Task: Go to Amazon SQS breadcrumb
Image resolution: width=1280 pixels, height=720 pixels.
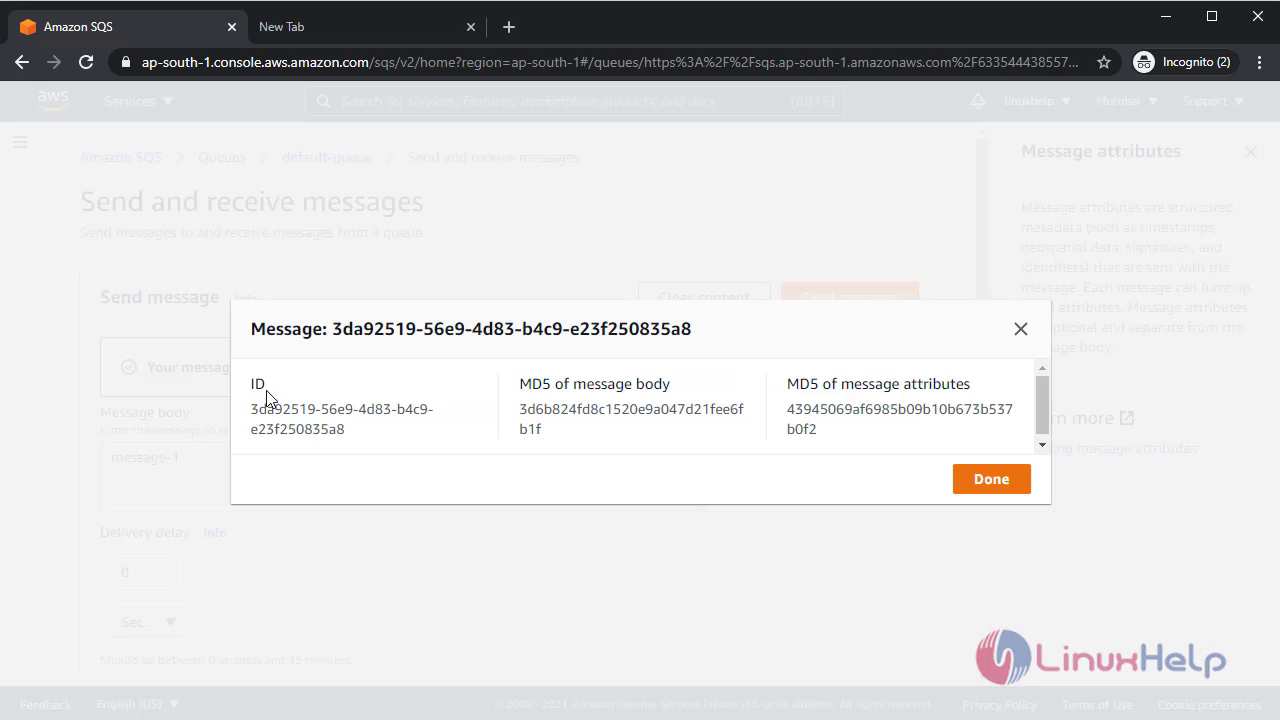Action: [121, 157]
